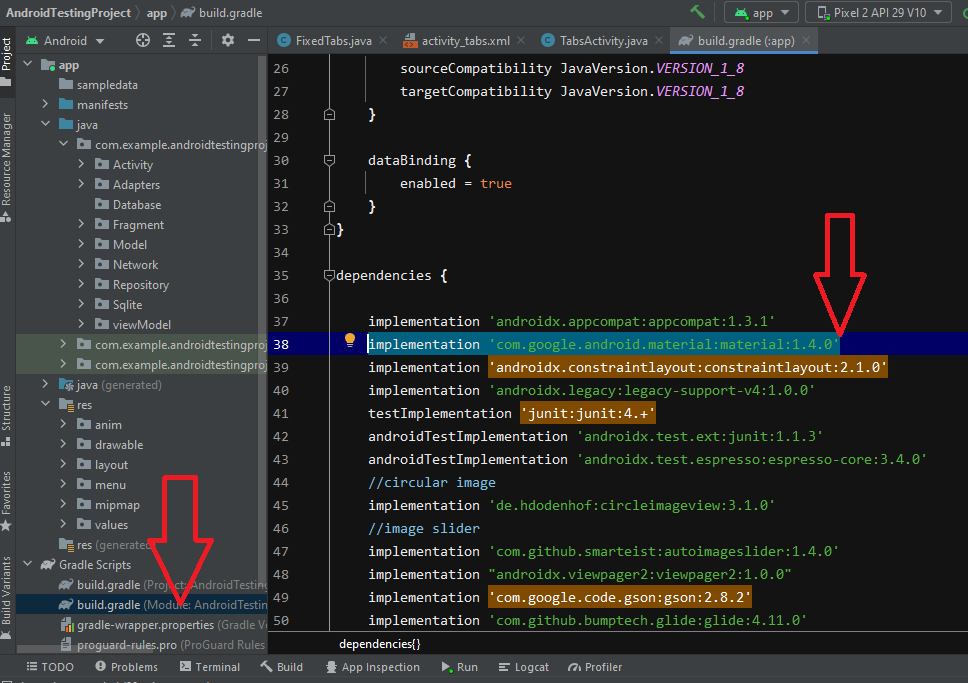This screenshot has width=968, height=683.
Task: Open gradle-wrapper.properties file
Action: pyautogui.click(x=163, y=624)
